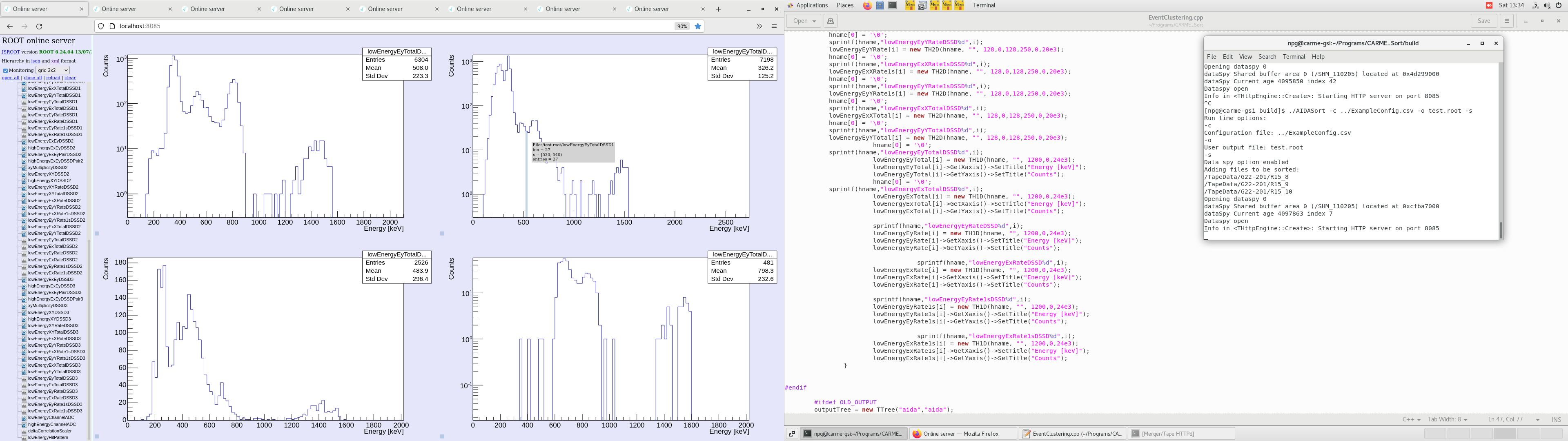This screenshot has width=1568, height=441.
Task: Open Firefox hamburger application menu
Action: click(x=774, y=26)
